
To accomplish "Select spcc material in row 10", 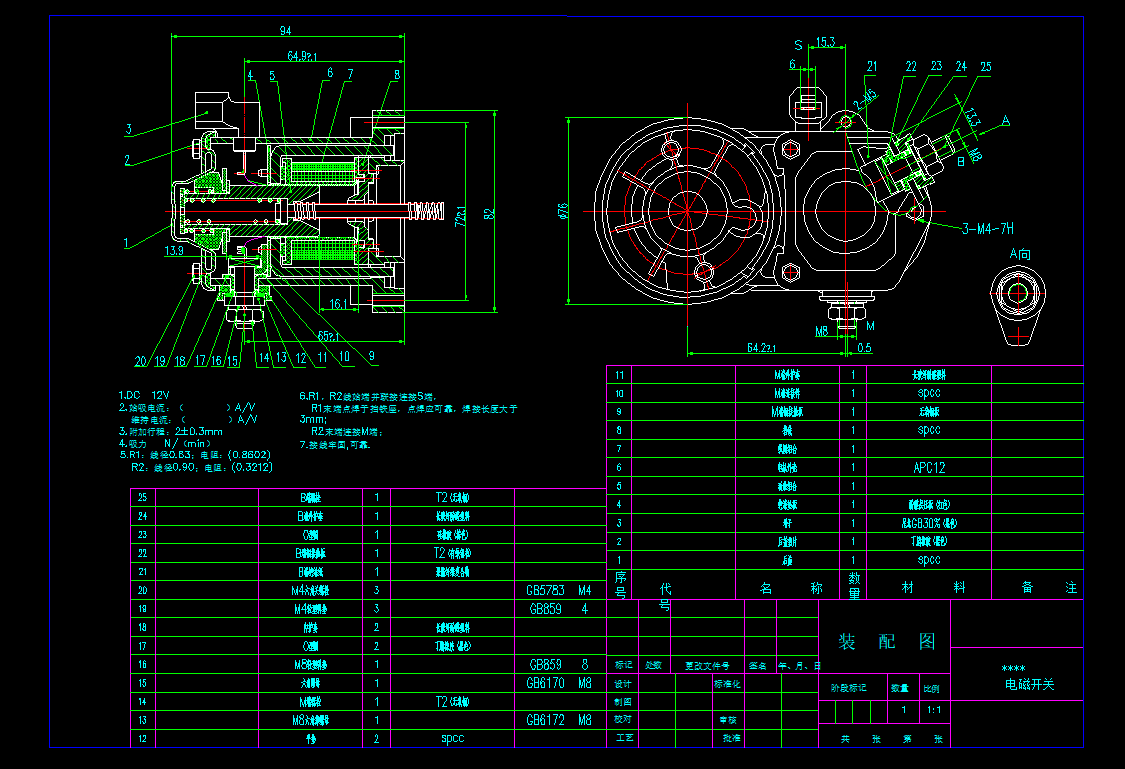I will pos(929,393).
